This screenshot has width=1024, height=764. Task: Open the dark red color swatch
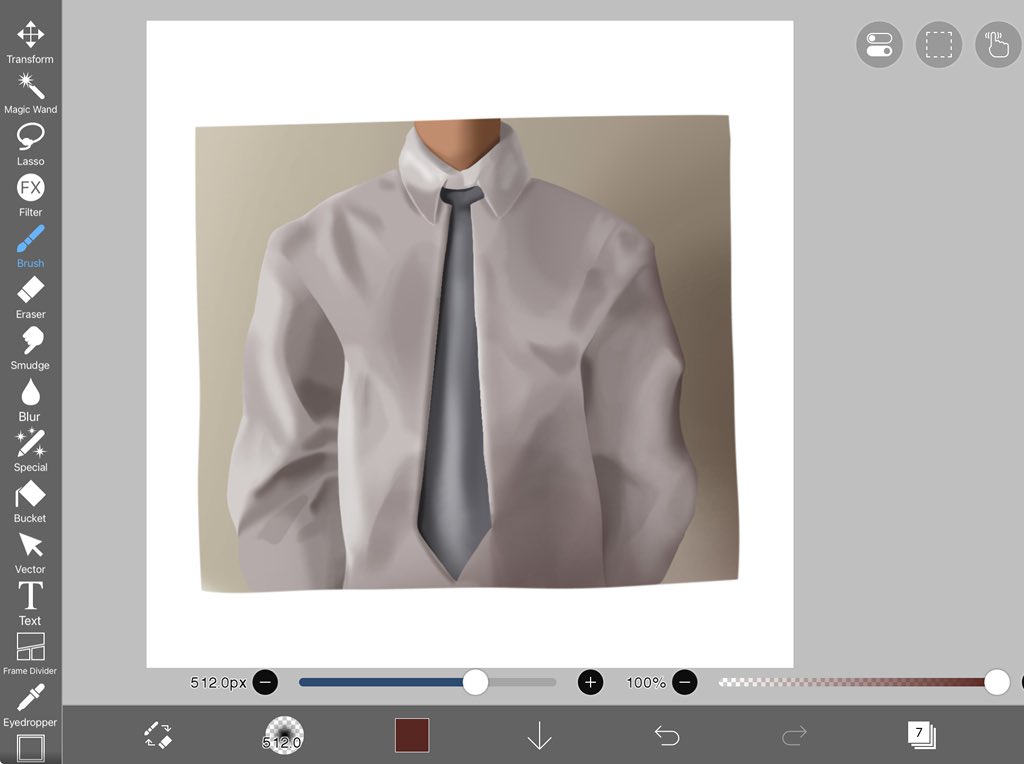click(x=412, y=735)
